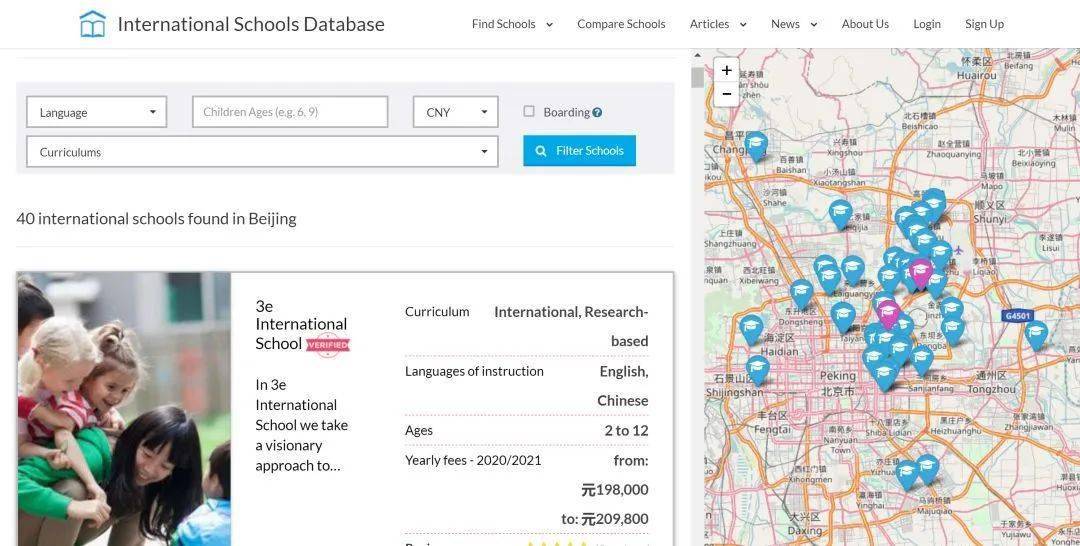Enable the Boarding checkbox
The image size is (1080, 546).
[x=529, y=112]
